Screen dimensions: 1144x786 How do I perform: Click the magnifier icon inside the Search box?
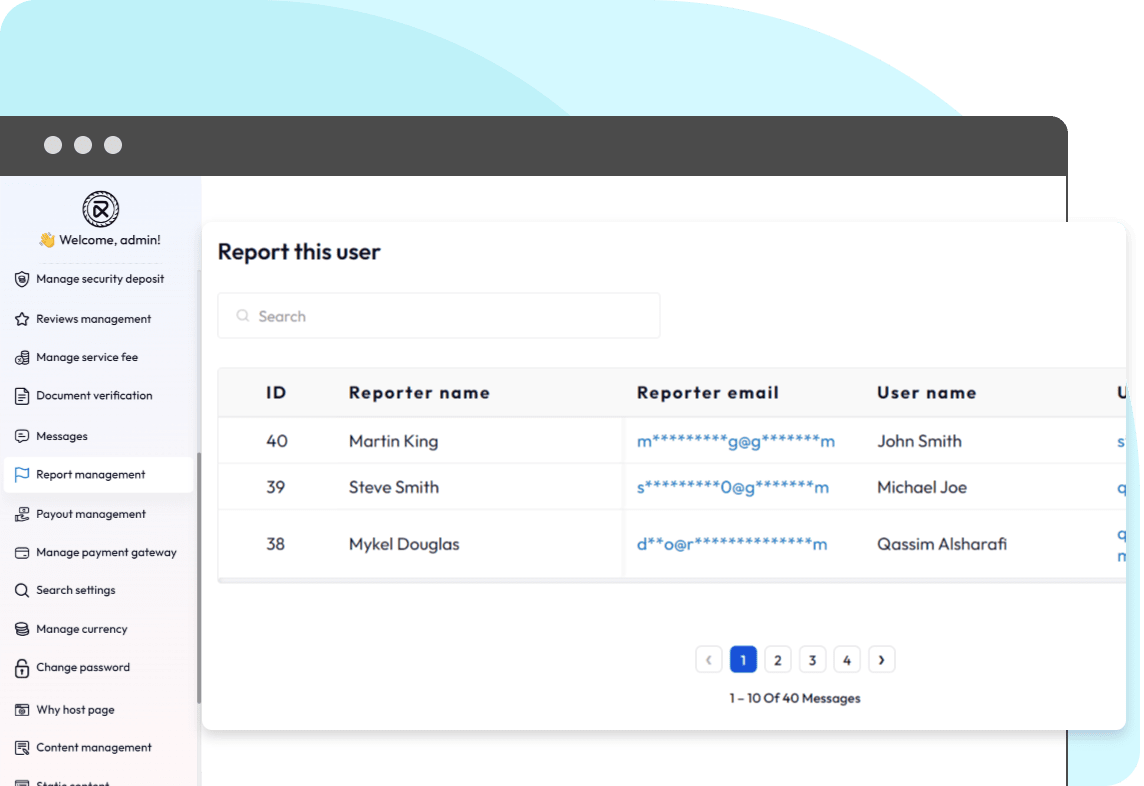(x=243, y=315)
